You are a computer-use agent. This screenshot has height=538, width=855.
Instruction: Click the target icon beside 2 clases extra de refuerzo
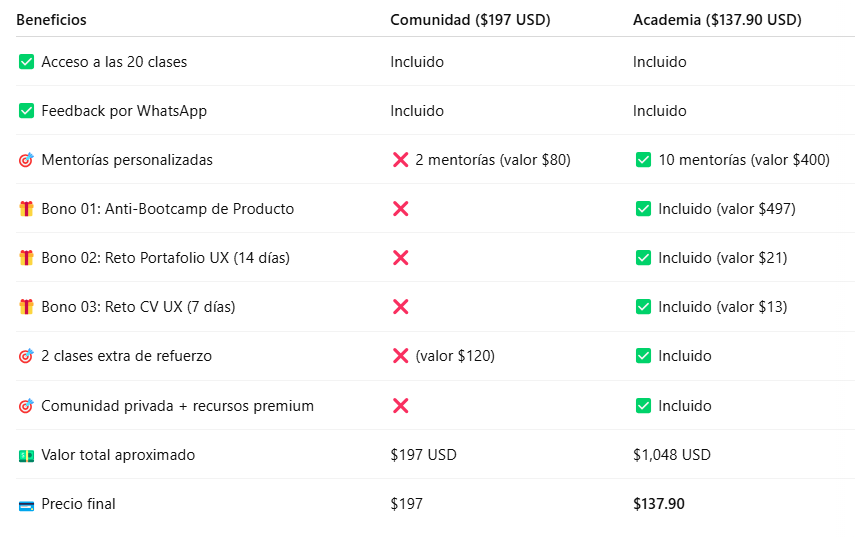(x=26, y=356)
